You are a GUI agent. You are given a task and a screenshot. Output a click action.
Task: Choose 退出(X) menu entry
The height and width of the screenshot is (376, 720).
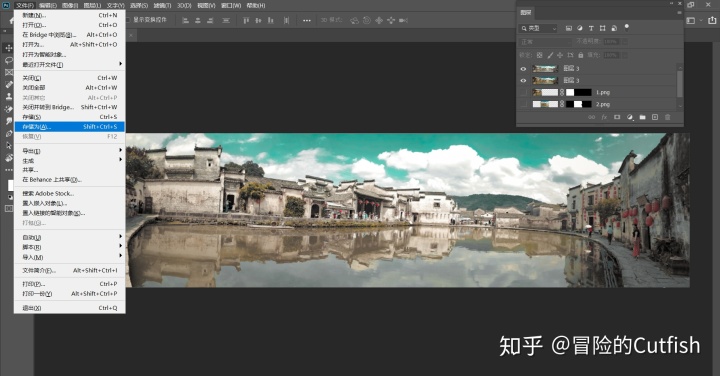(69, 308)
